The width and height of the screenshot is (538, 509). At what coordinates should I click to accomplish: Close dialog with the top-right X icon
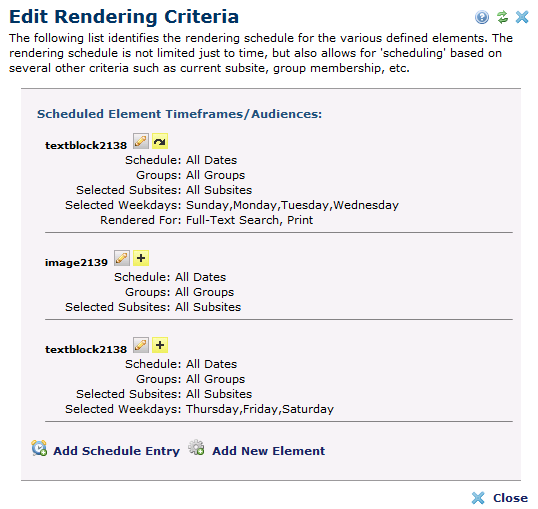[x=522, y=17]
